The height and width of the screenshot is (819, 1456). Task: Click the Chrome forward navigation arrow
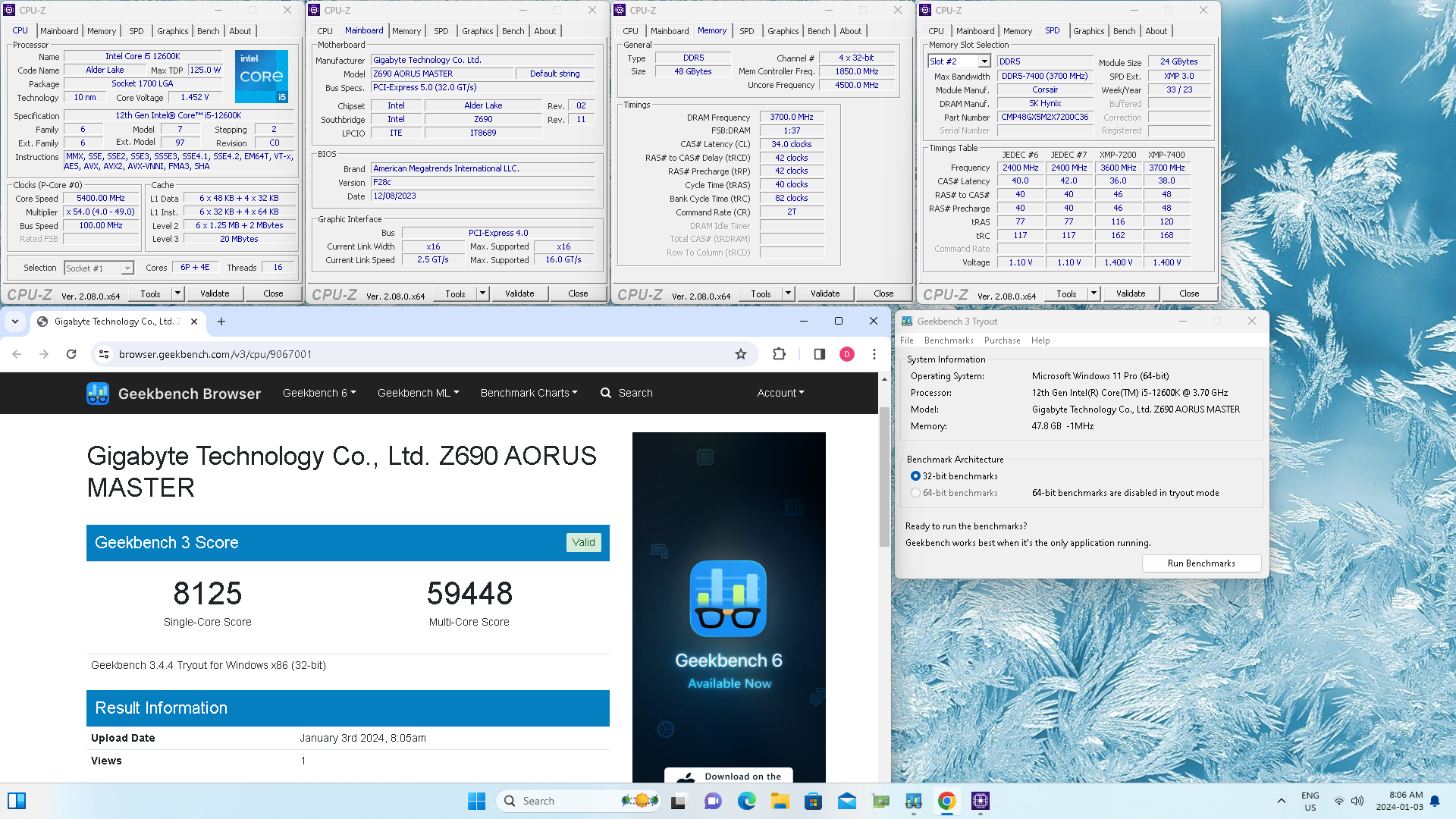[x=44, y=354]
